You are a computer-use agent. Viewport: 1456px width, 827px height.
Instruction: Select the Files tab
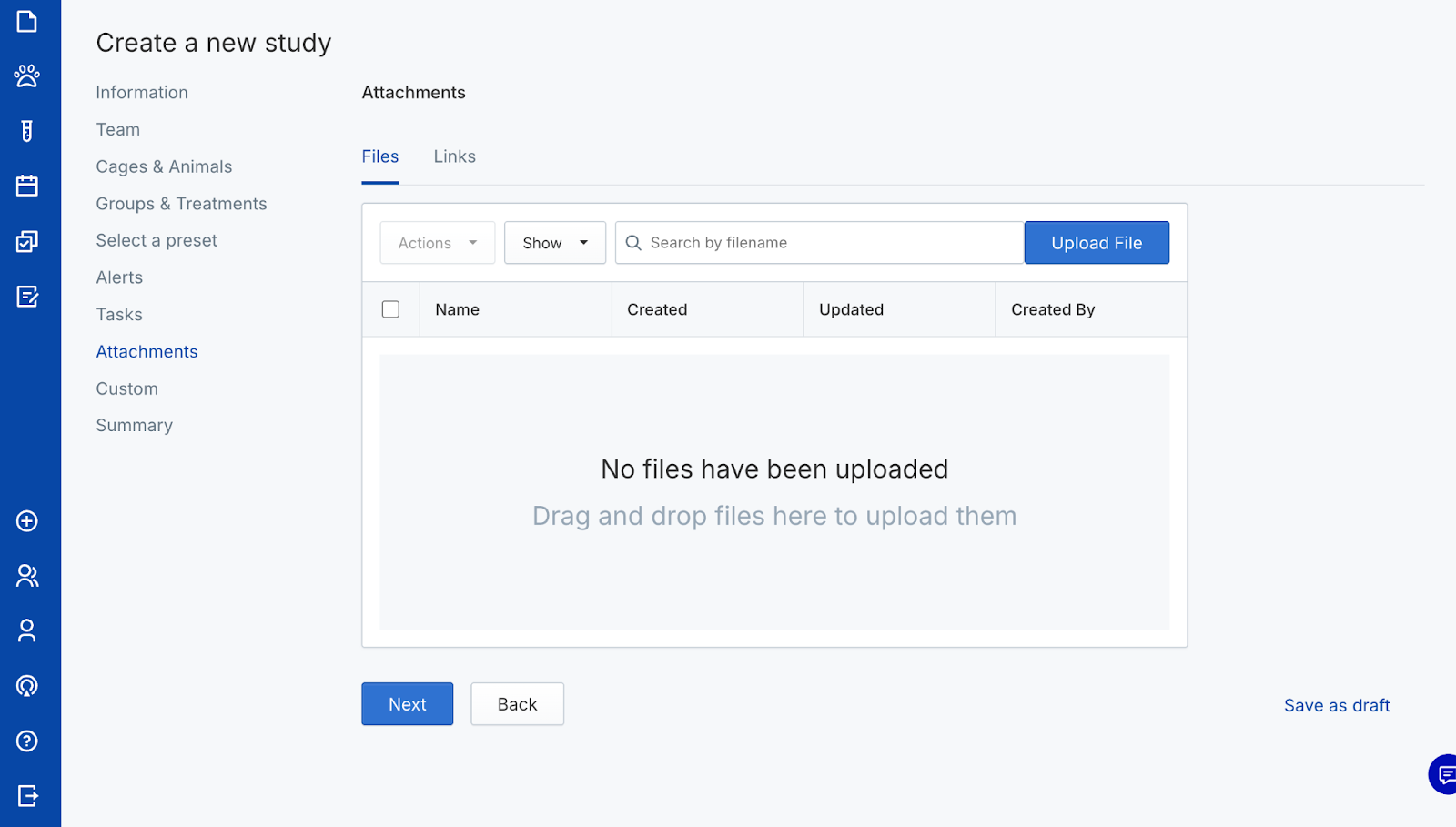coord(380,156)
